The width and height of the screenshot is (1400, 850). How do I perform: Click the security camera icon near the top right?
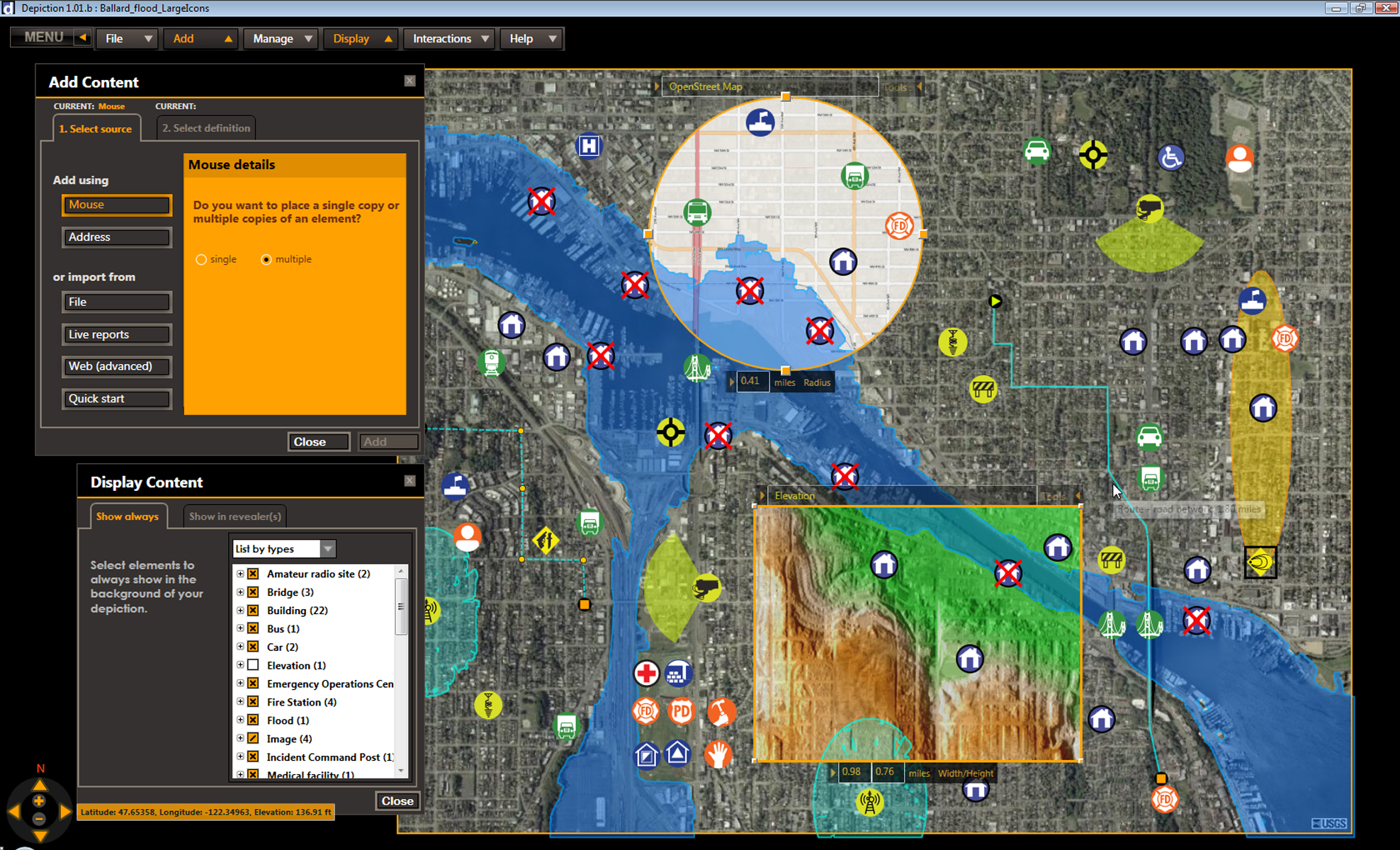pyautogui.click(x=1148, y=208)
